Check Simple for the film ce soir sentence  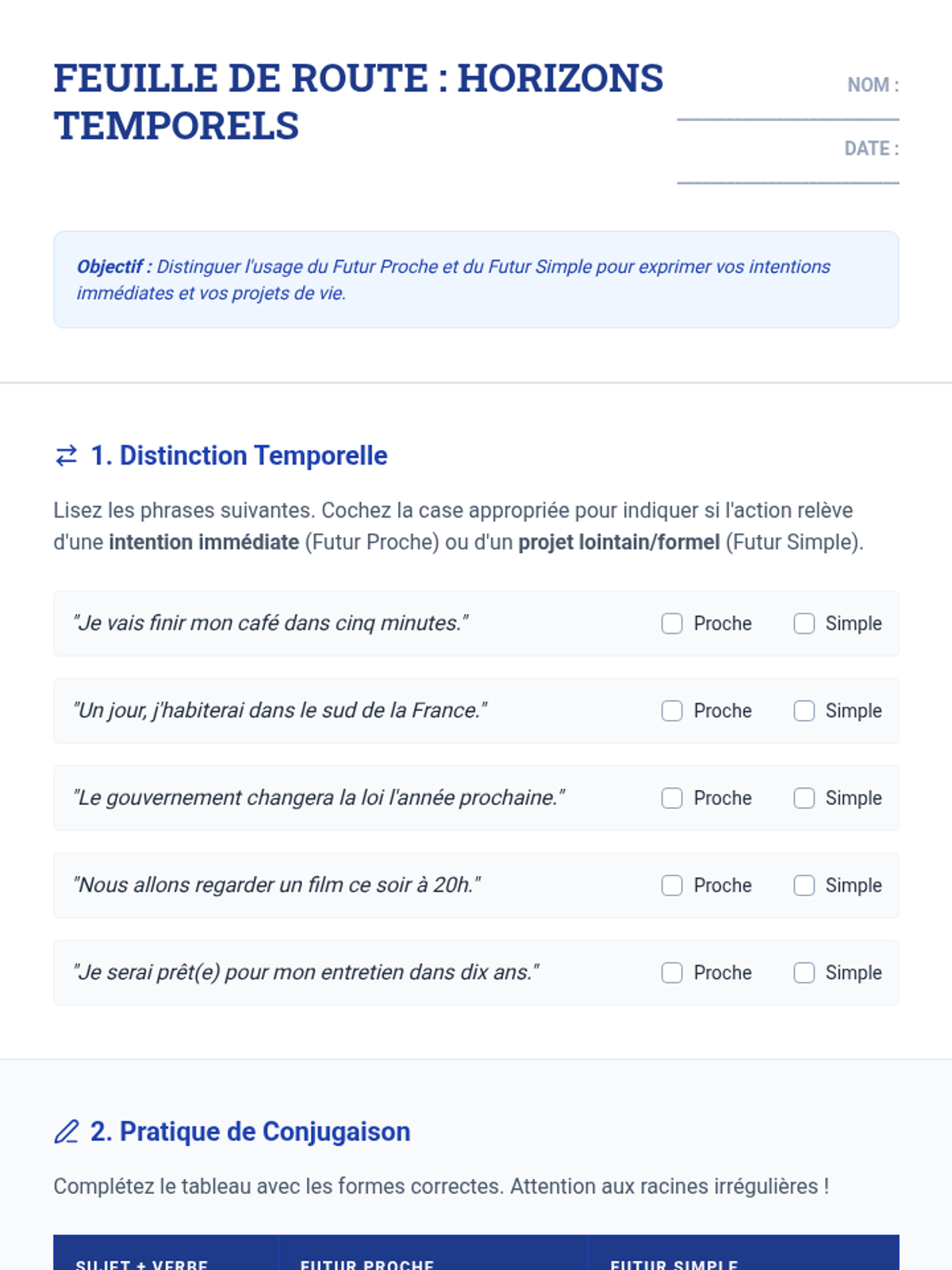coord(804,886)
